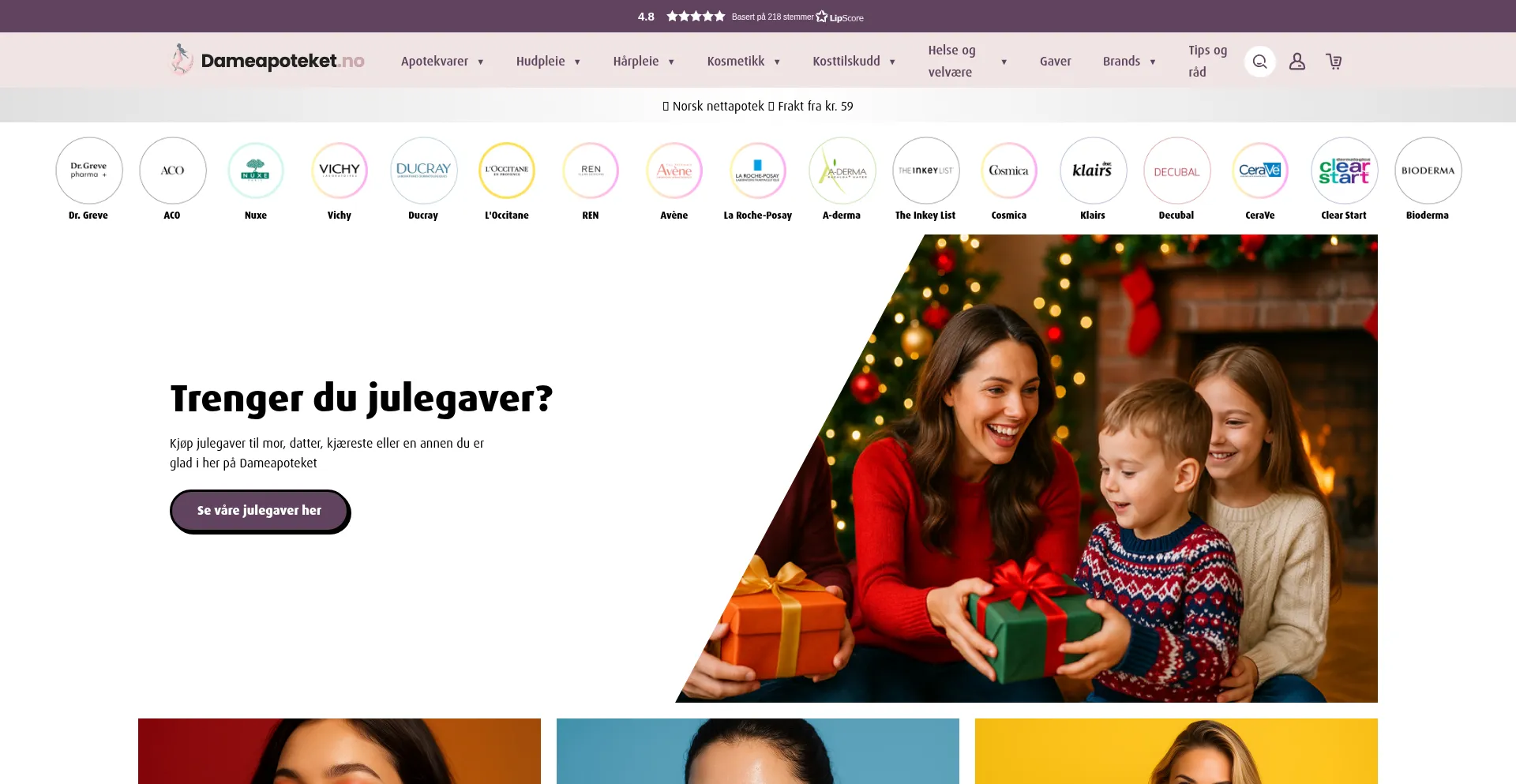Open the LipScore rating link
This screenshot has width=1516, height=784.
(x=750, y=17)
